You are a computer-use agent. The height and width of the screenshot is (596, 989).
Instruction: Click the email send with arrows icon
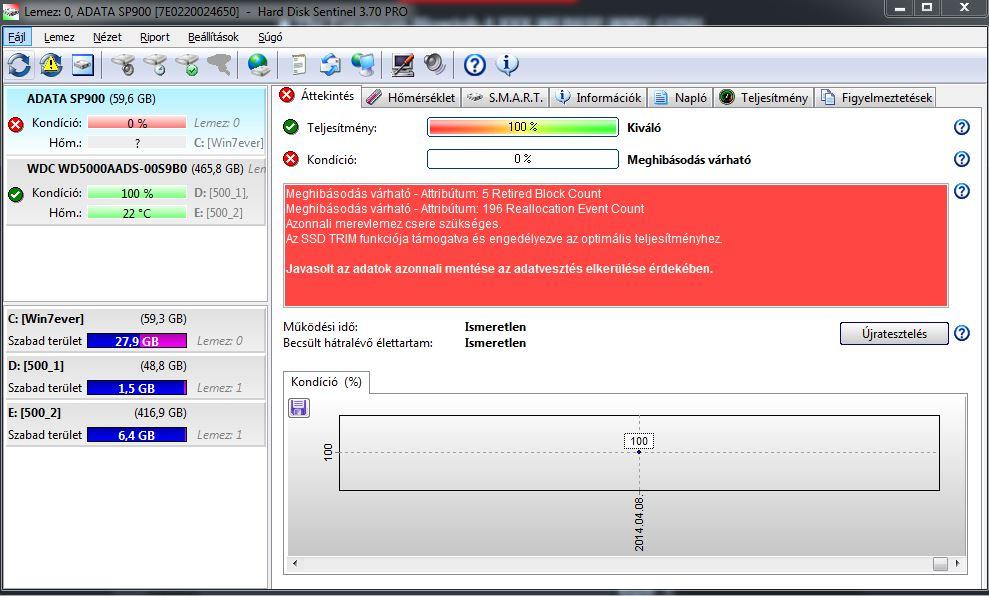click(x=330, y=64)
